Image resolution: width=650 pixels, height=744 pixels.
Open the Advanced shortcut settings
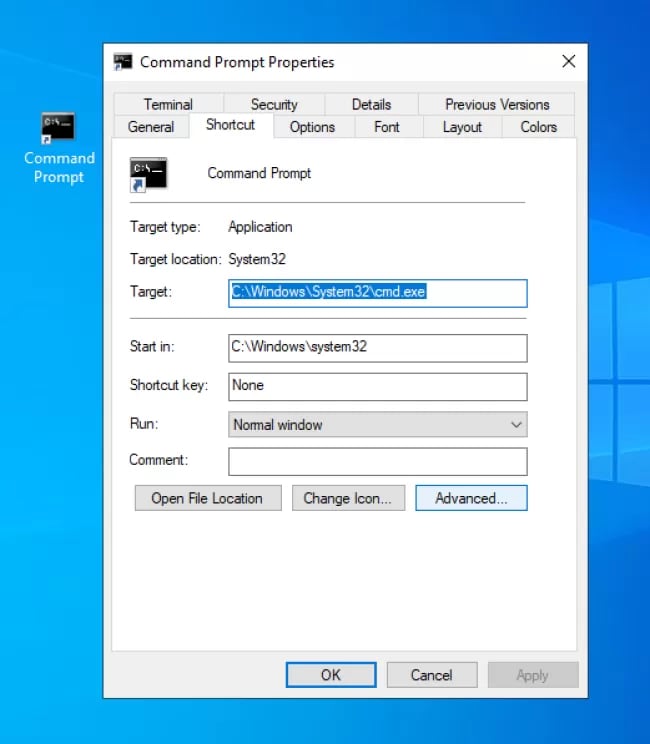click(471, 498)
